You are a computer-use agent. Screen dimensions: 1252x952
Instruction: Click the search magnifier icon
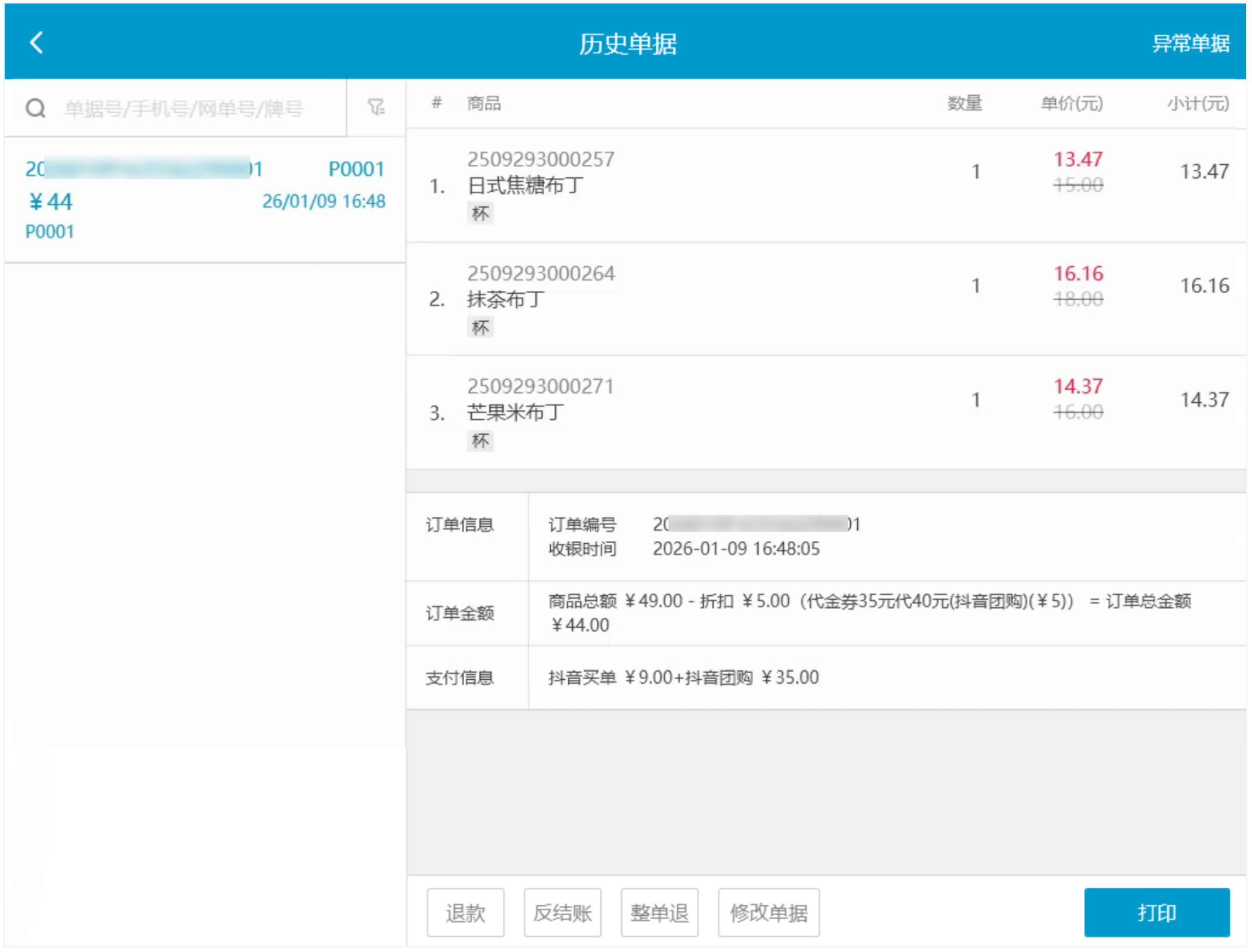pyautogui.click(x=36, y=108)
